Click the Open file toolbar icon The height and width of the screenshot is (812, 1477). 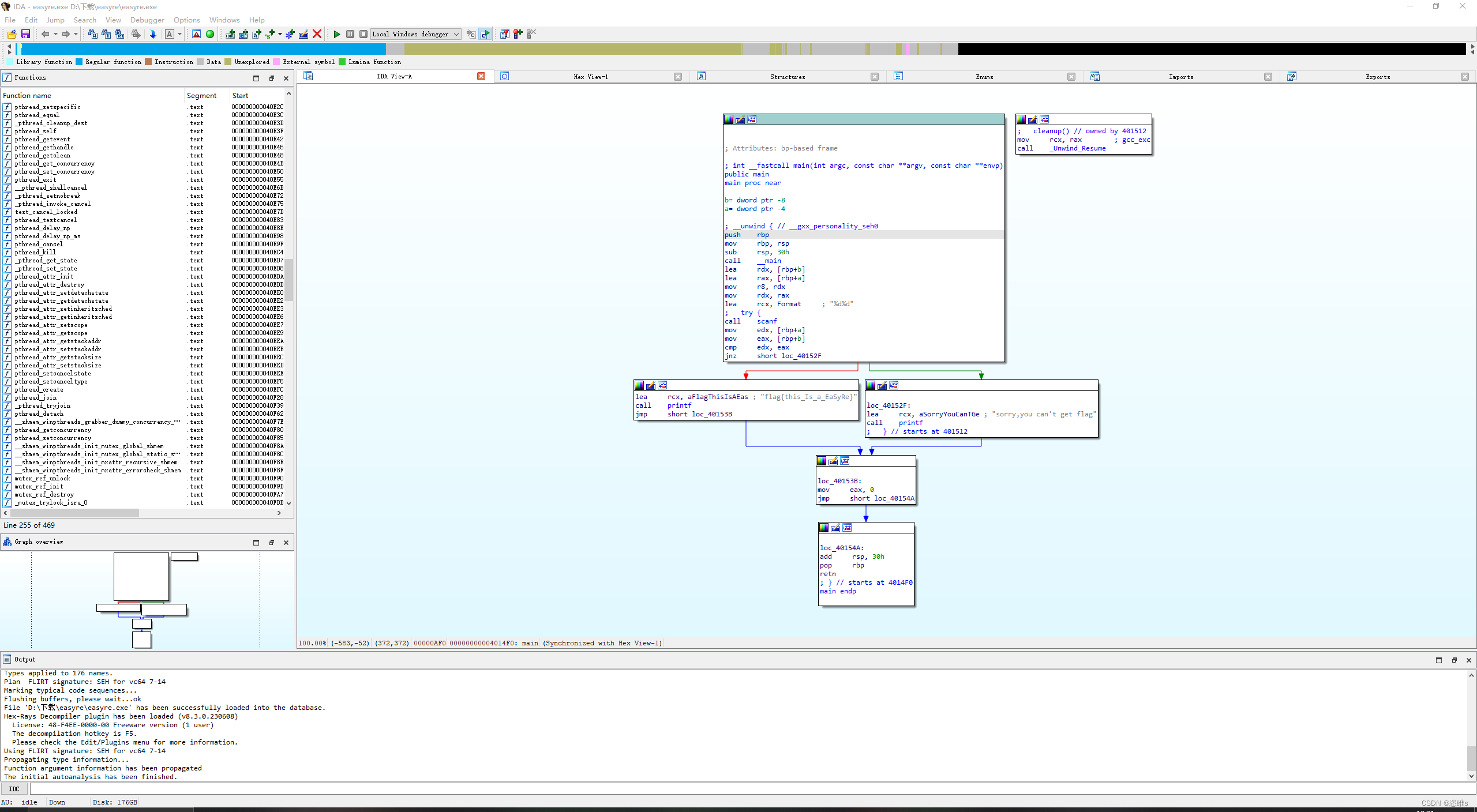tap(12, 34)
